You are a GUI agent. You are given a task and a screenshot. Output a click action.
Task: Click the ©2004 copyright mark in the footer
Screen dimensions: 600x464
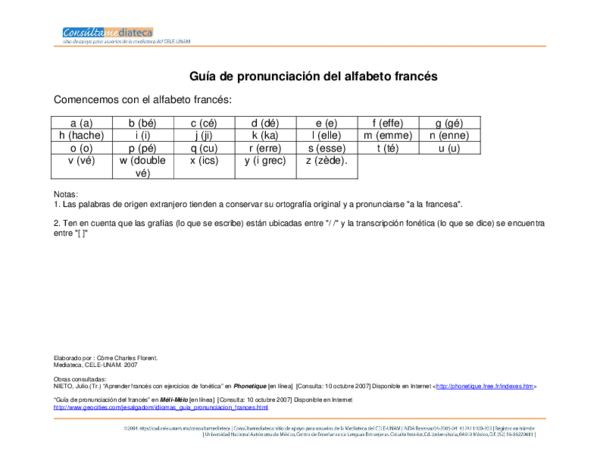[x=130, y=428]
